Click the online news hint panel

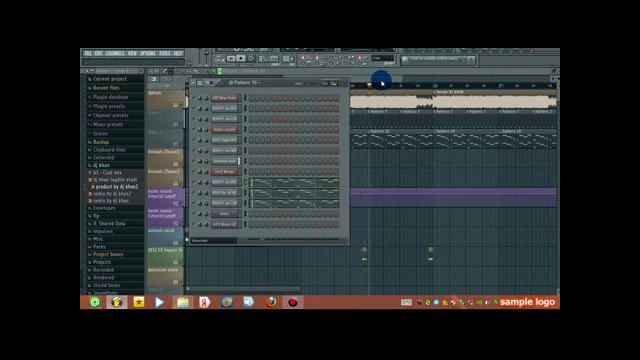click(x=438, y=60)
